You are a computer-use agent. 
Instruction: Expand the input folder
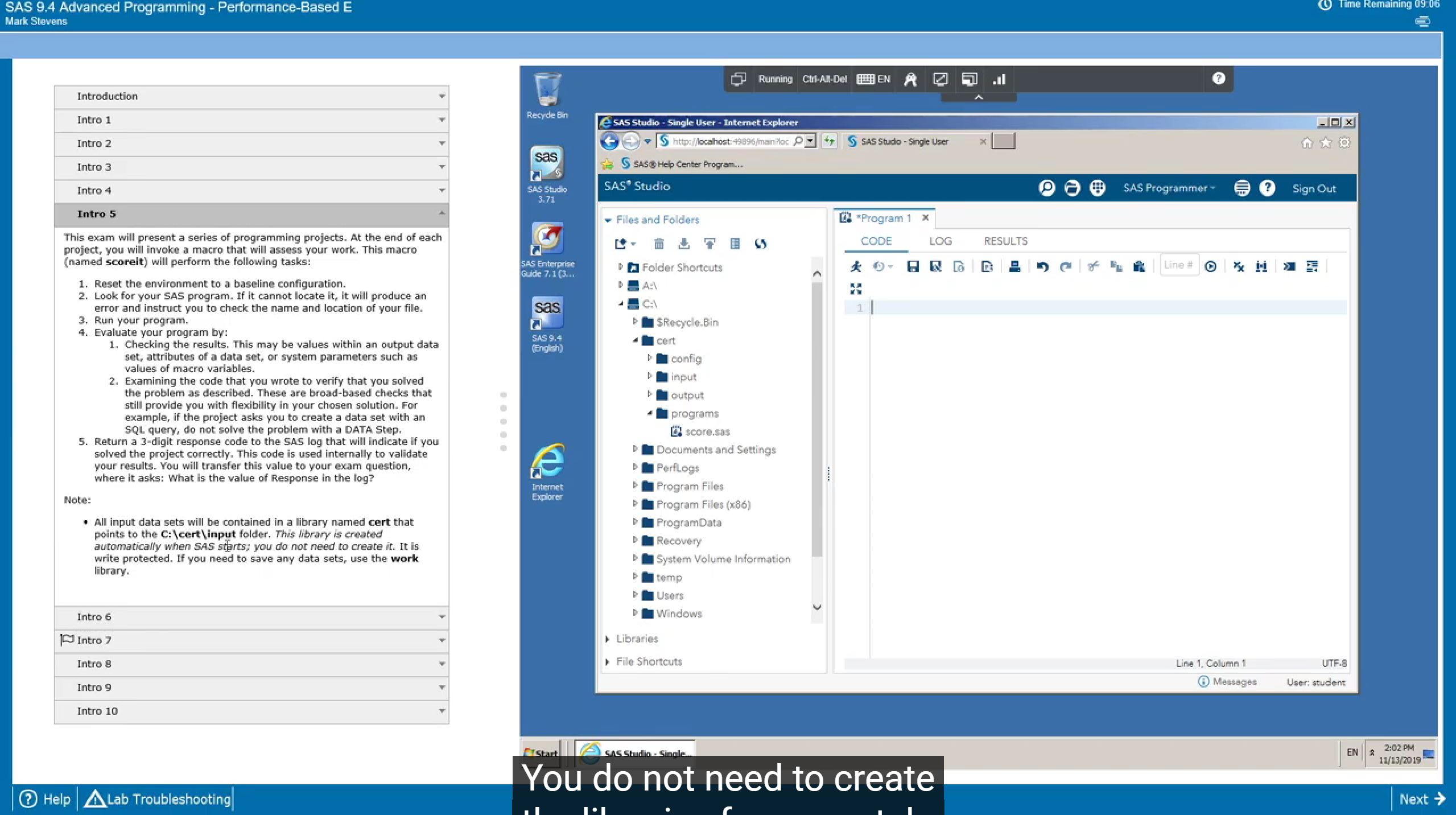649,376
